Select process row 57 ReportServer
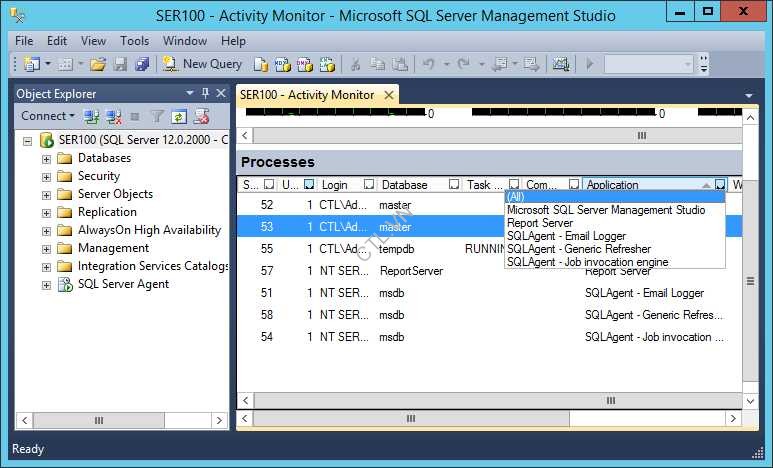Viewport: 773px width, 468px height. 489,271
